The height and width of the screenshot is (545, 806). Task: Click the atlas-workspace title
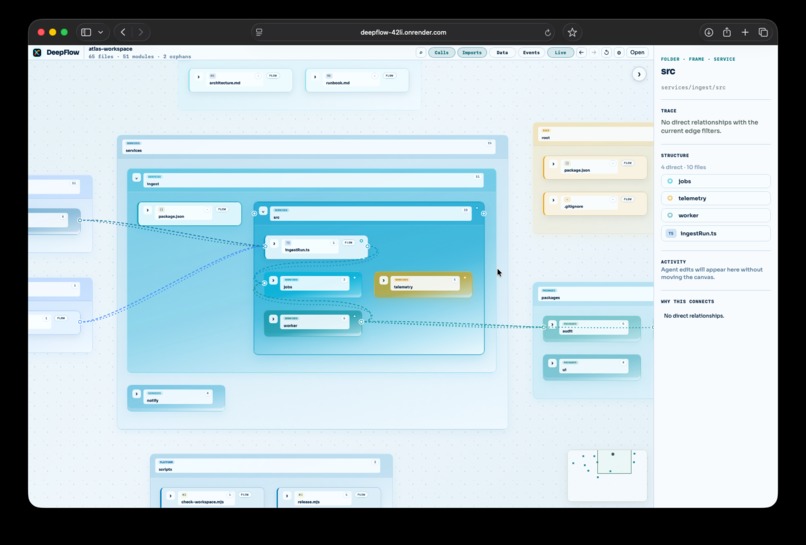click(x=110, y=49)
